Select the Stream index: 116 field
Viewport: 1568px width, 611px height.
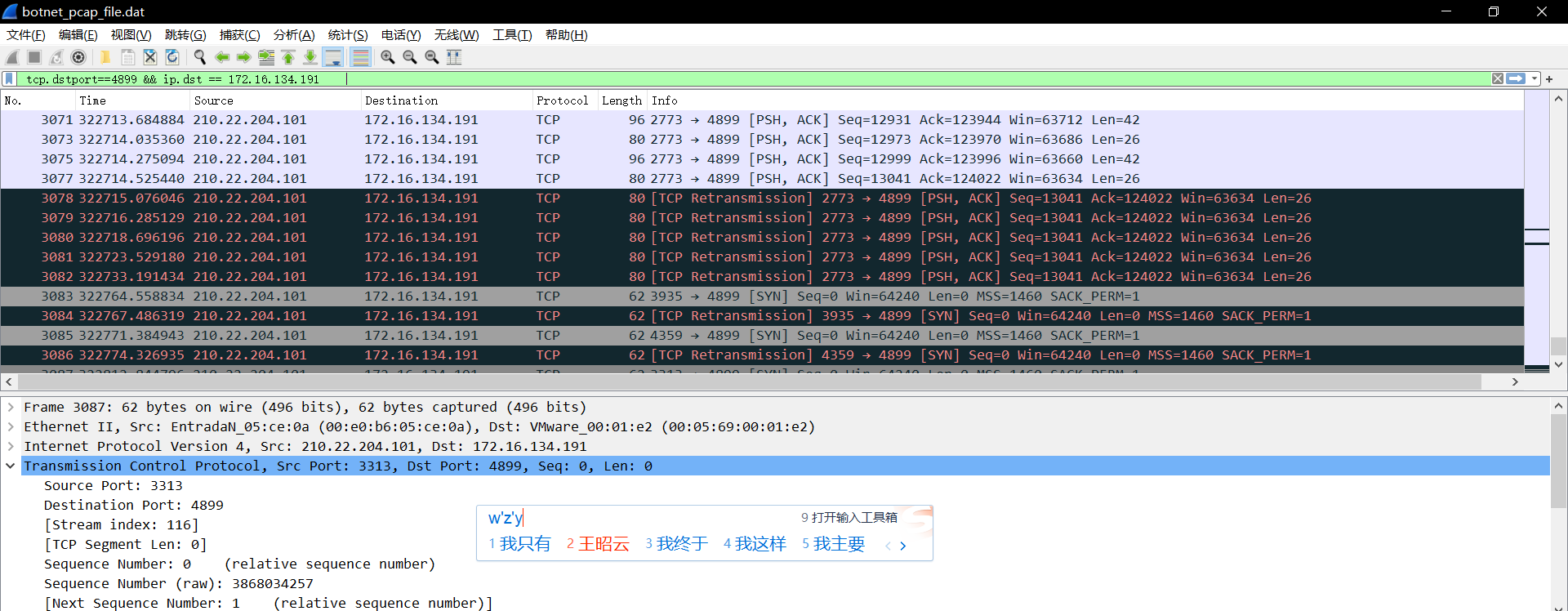[x=122, y=524]
